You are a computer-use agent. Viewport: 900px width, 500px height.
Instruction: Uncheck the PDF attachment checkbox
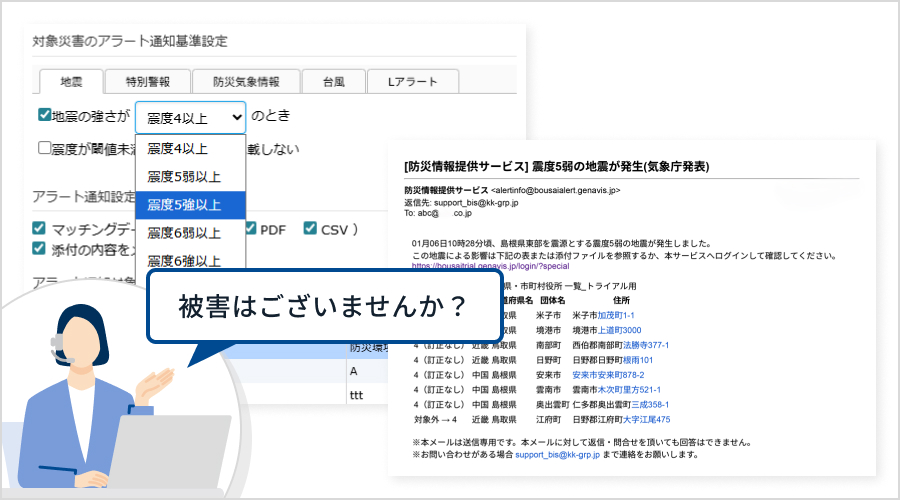[251, 228]
